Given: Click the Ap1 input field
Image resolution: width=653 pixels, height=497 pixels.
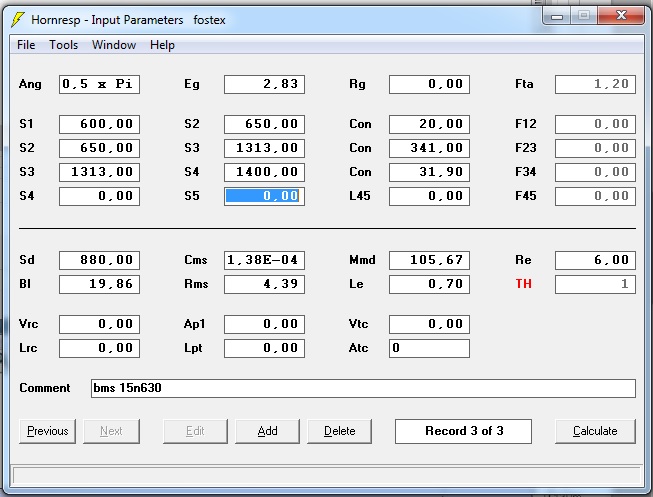Looking at the screenshot, I should 264,325.
